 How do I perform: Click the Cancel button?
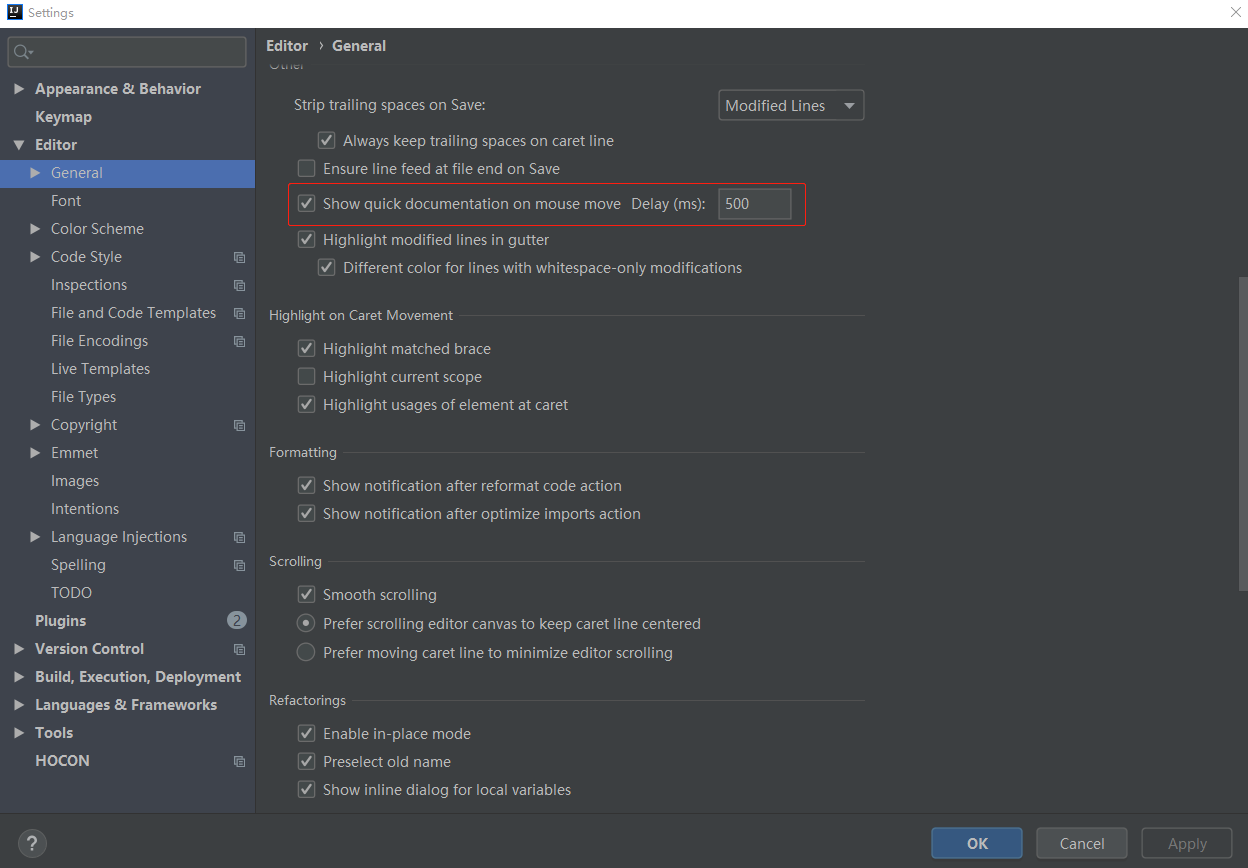(1082, 843)
